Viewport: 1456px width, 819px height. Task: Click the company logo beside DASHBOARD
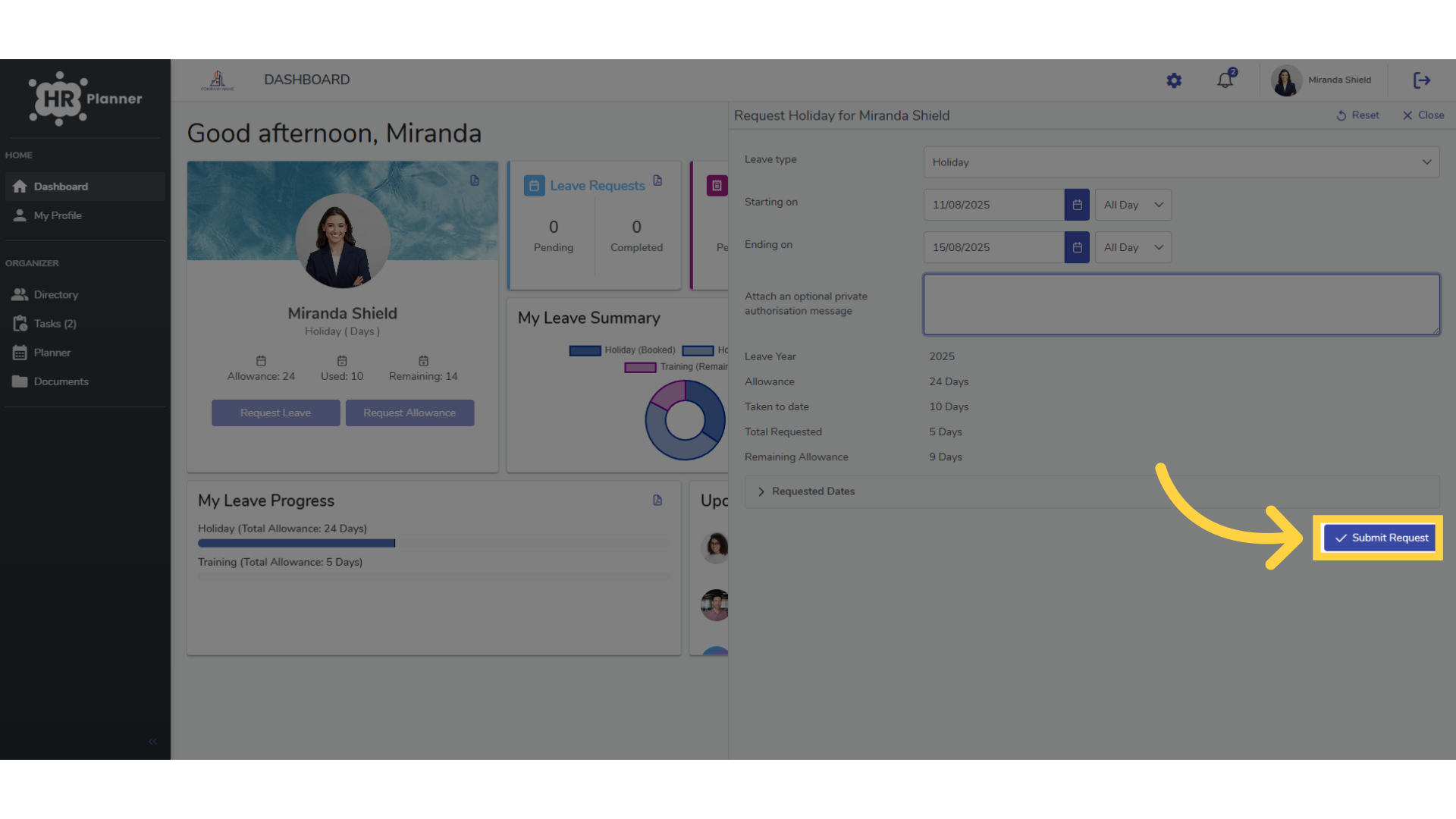[218, 80]
